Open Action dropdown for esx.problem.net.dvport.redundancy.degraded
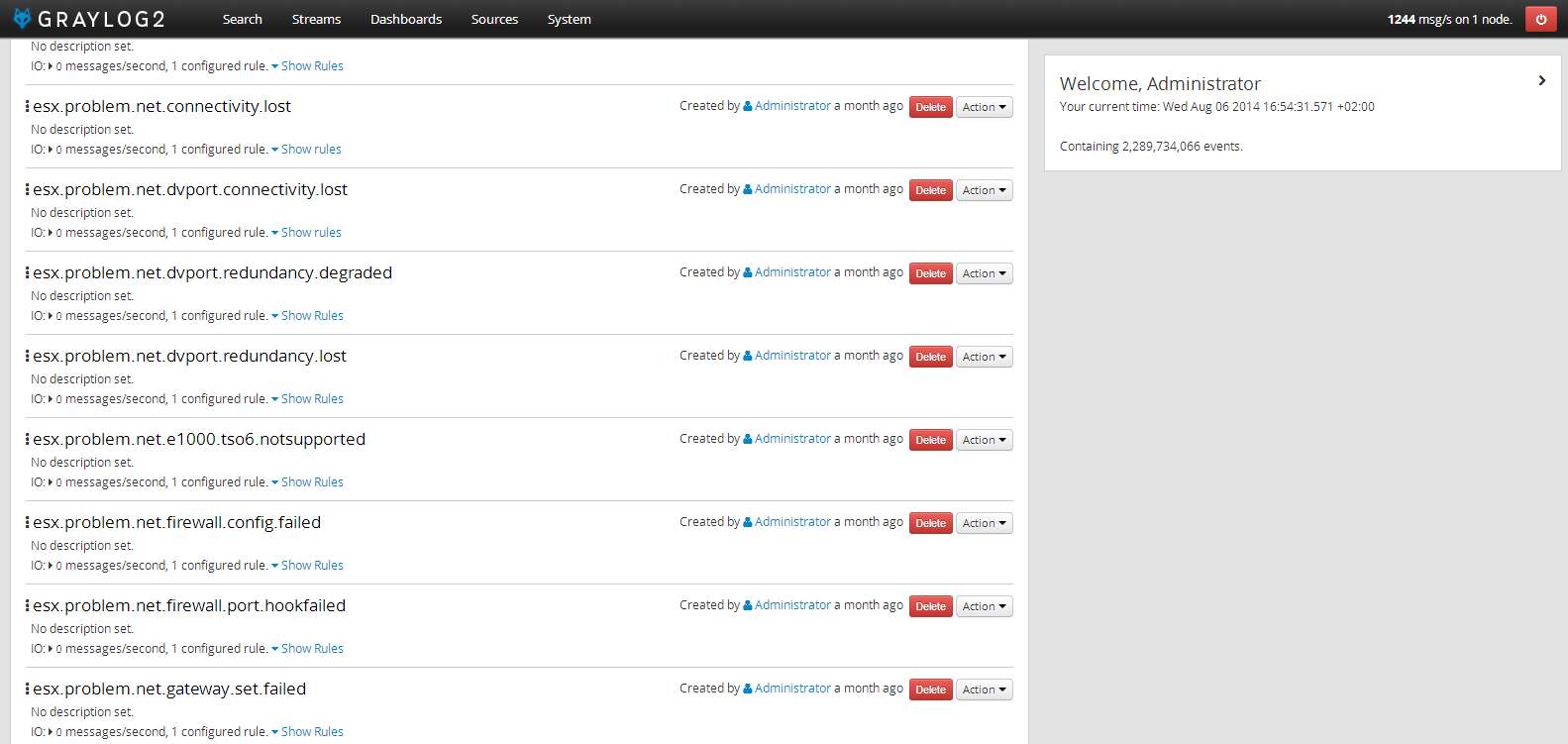This screenshot has width=1568, height=744. coord(984,273)
